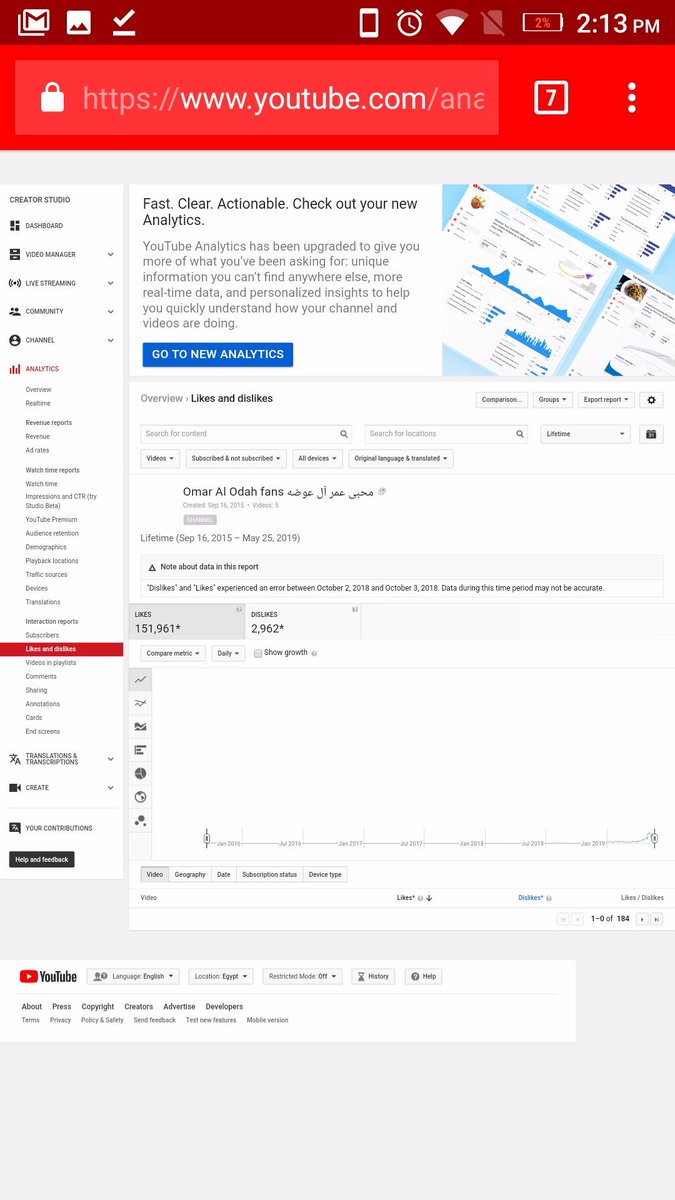
Task: Open Original language & translated dropdown
Action: pos(401,458)
